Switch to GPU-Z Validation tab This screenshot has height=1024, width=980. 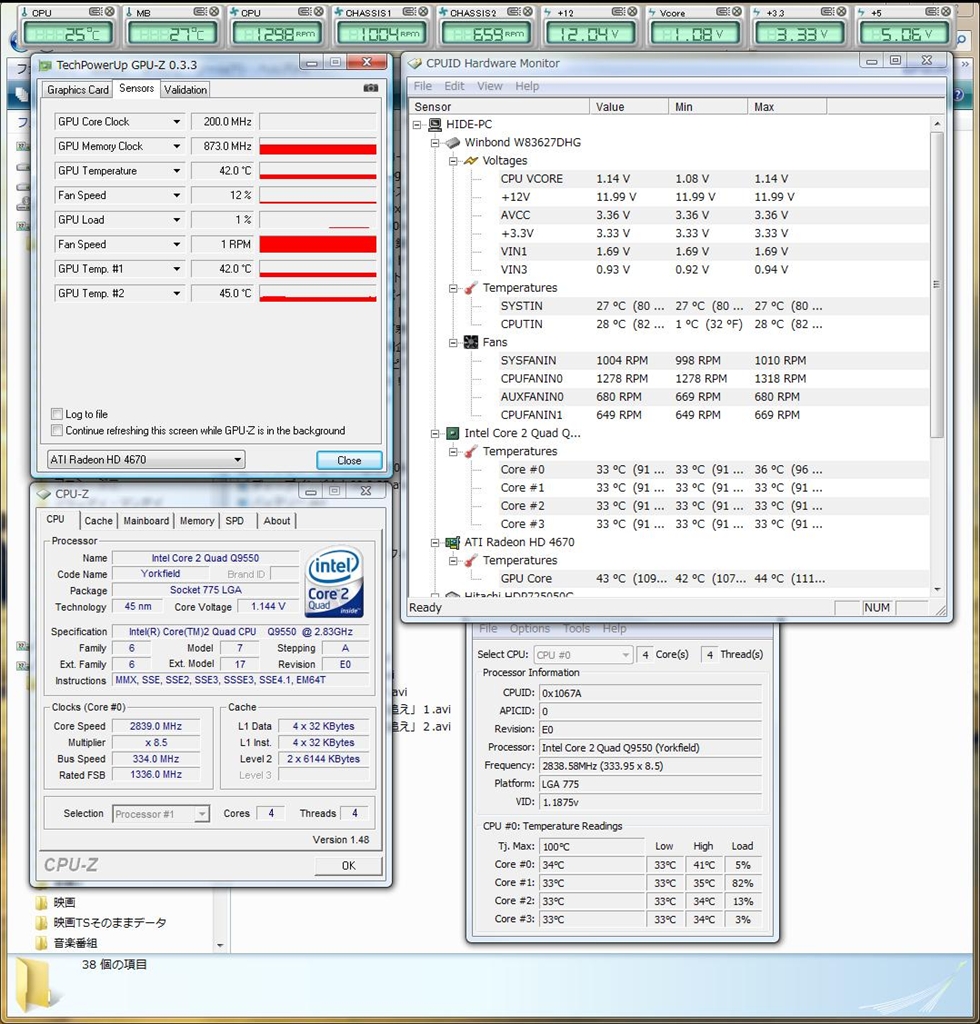tap(185, 89)
